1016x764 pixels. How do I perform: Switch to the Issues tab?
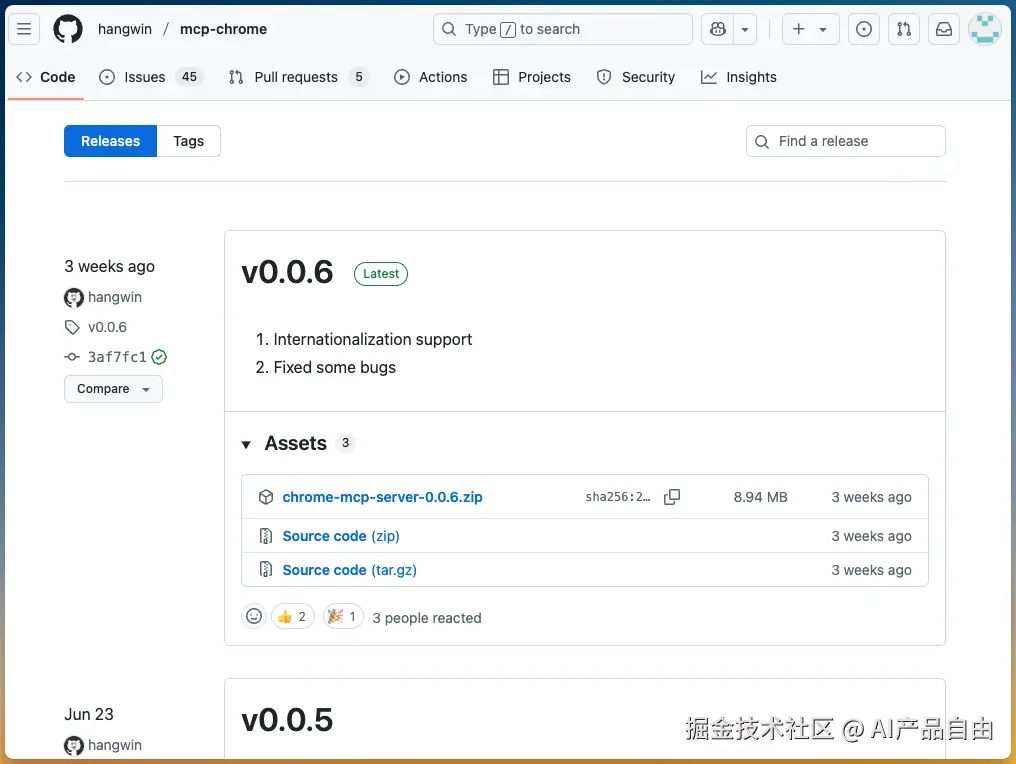click(x=151, y=77)
